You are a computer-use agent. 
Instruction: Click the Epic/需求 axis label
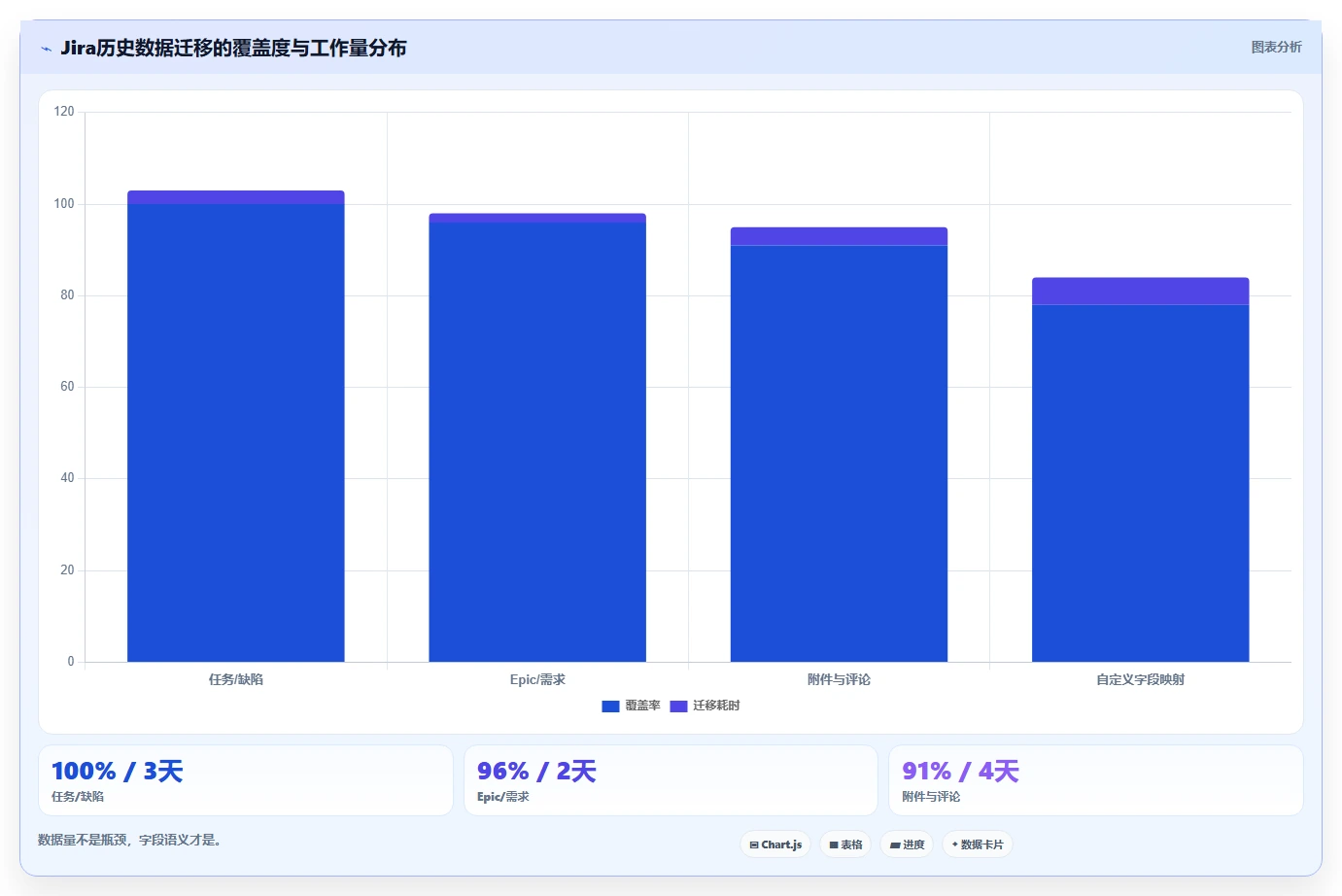(x=537, y=679)
